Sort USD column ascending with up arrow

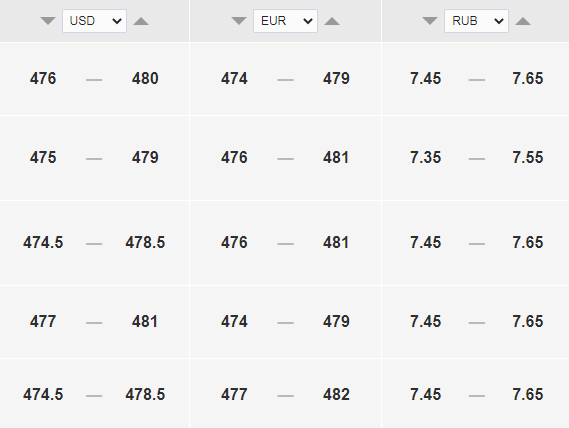point(141,21)
